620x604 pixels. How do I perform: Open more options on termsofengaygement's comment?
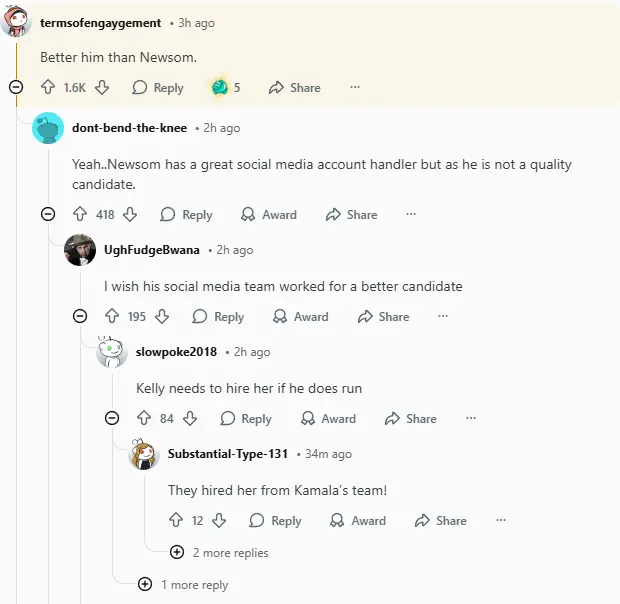(x=355, y=88)
